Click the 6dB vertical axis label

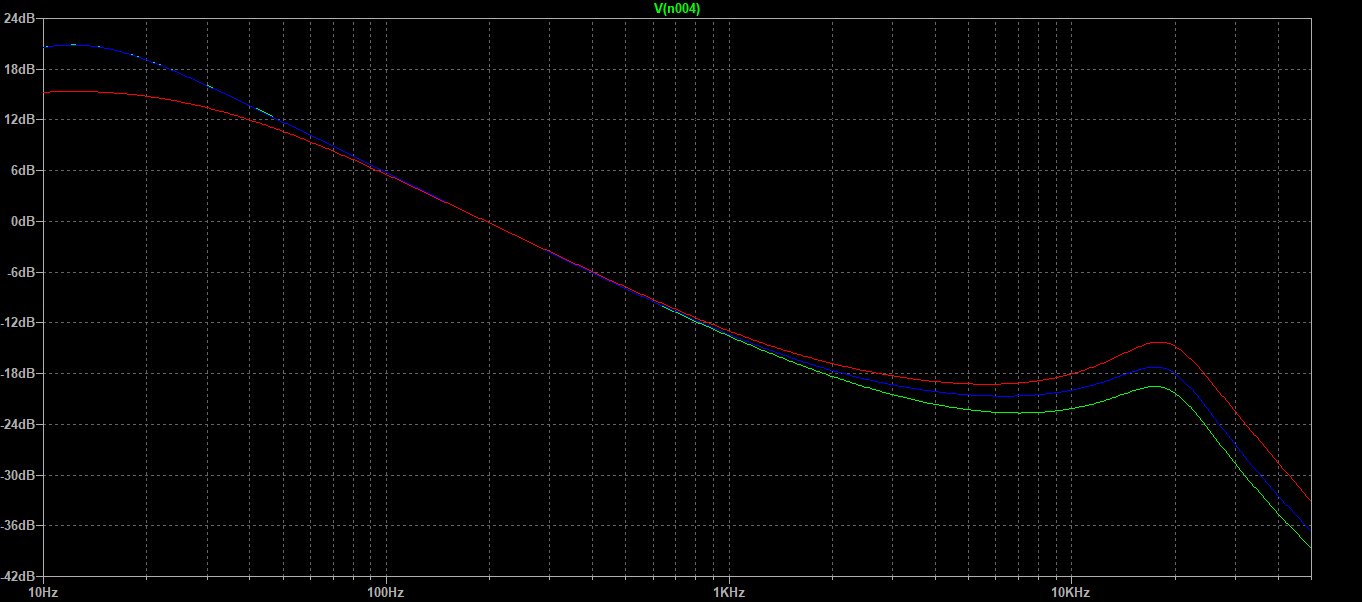(24, 171)
